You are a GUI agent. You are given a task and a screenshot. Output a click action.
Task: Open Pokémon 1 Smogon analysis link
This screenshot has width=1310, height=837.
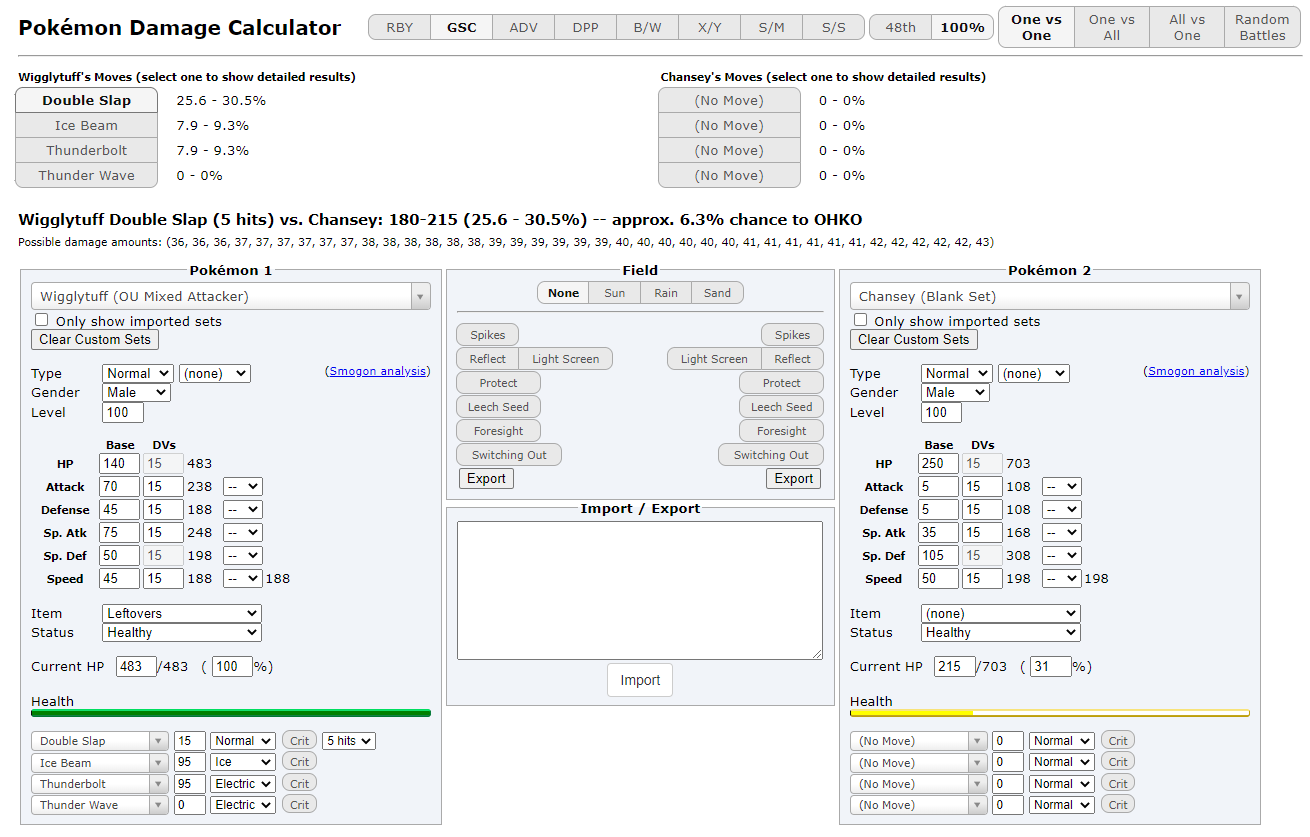377,371
